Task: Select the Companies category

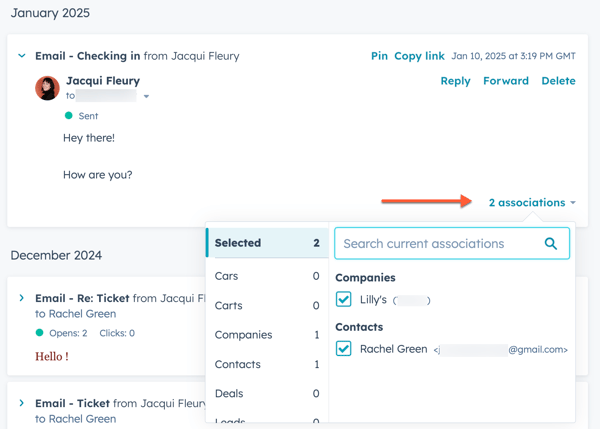Action: click(x=266, y=335)
